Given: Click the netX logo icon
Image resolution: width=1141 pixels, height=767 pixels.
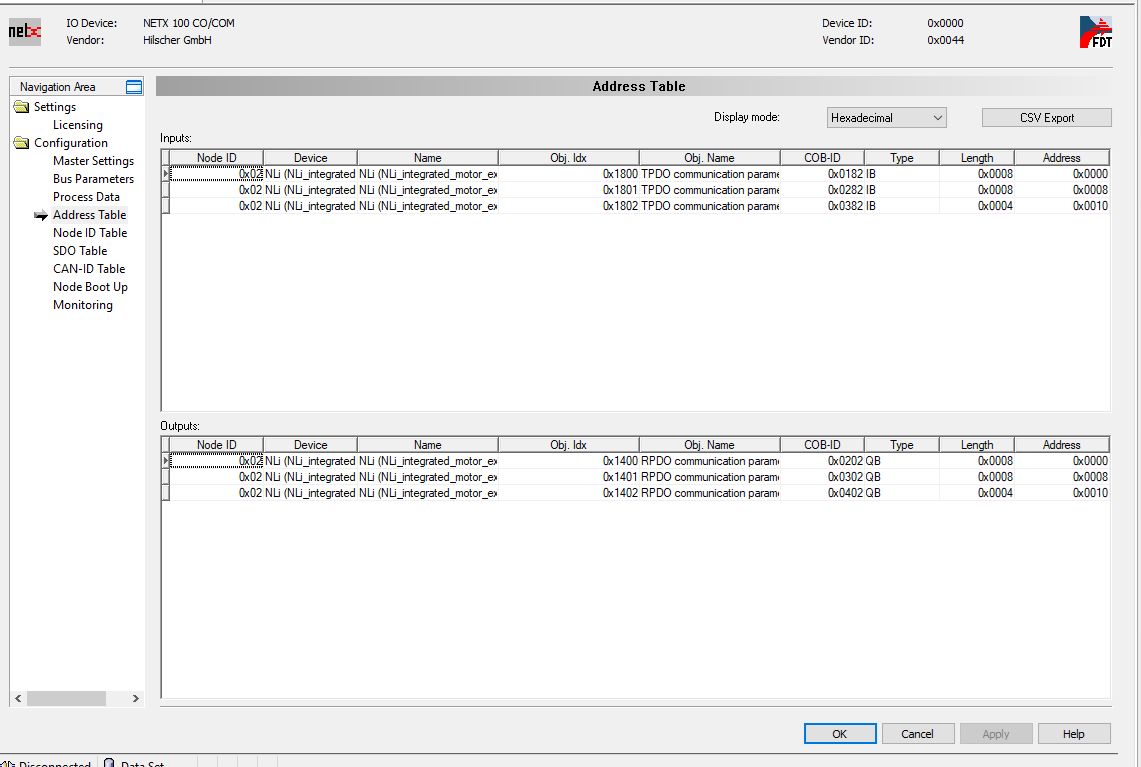Looking at the screenshot, I should click(25, 32).
